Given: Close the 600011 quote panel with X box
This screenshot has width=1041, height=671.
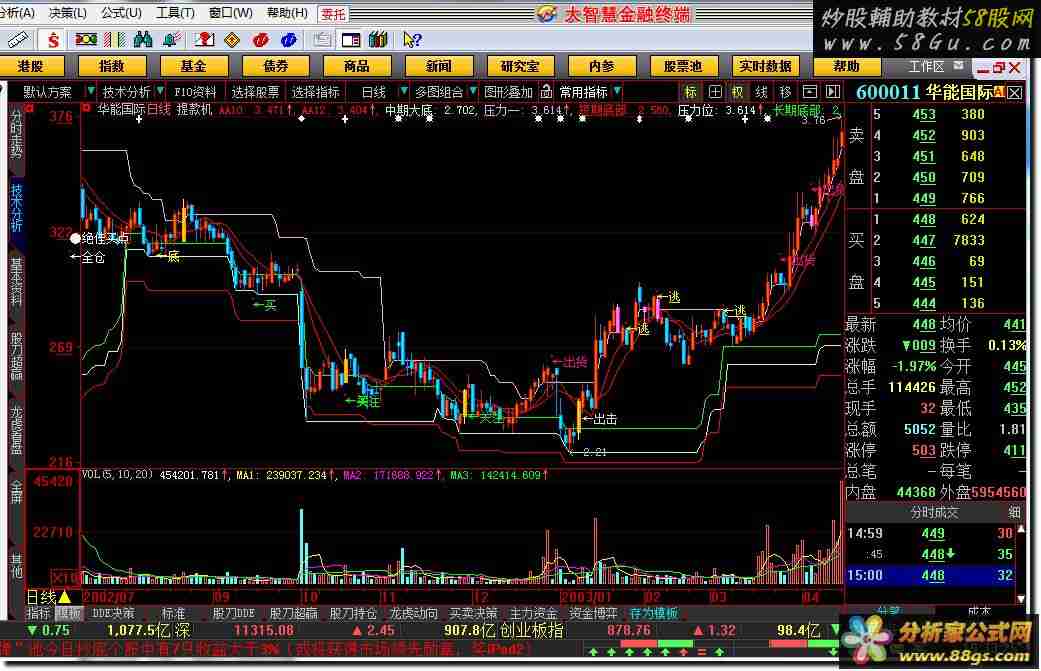Looking at the screenshot, I should coord(1014,92).
